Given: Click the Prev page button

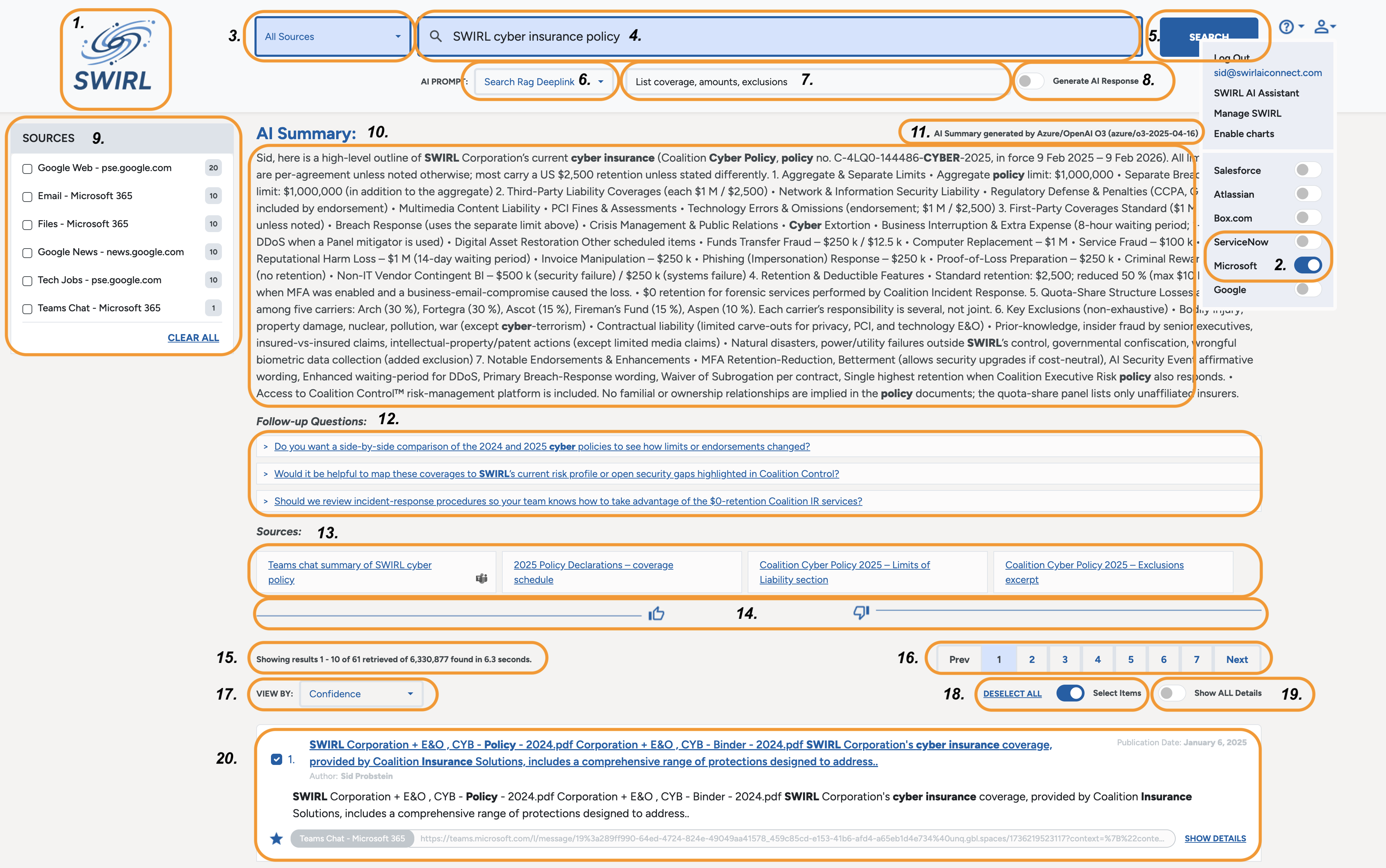Looking at the screenshot, I should coord(959,660).
